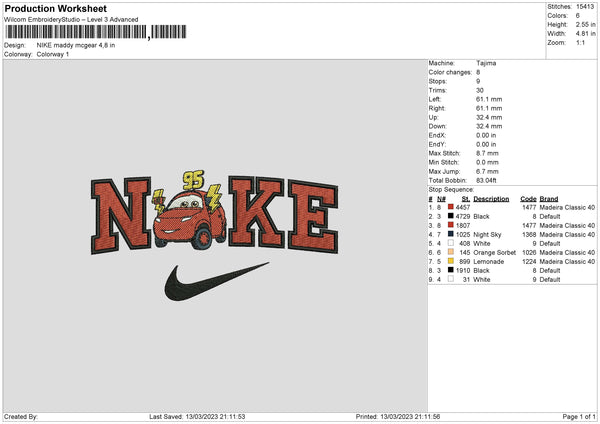
Task: Click the 'Production Worksheet' title
Action: pyautogui.click(x=55, y=8)
